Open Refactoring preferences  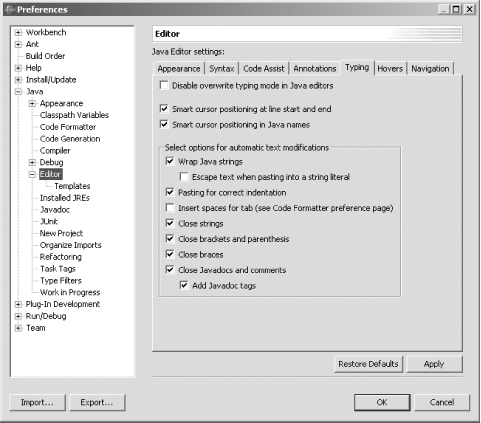[x=61, y=257]
